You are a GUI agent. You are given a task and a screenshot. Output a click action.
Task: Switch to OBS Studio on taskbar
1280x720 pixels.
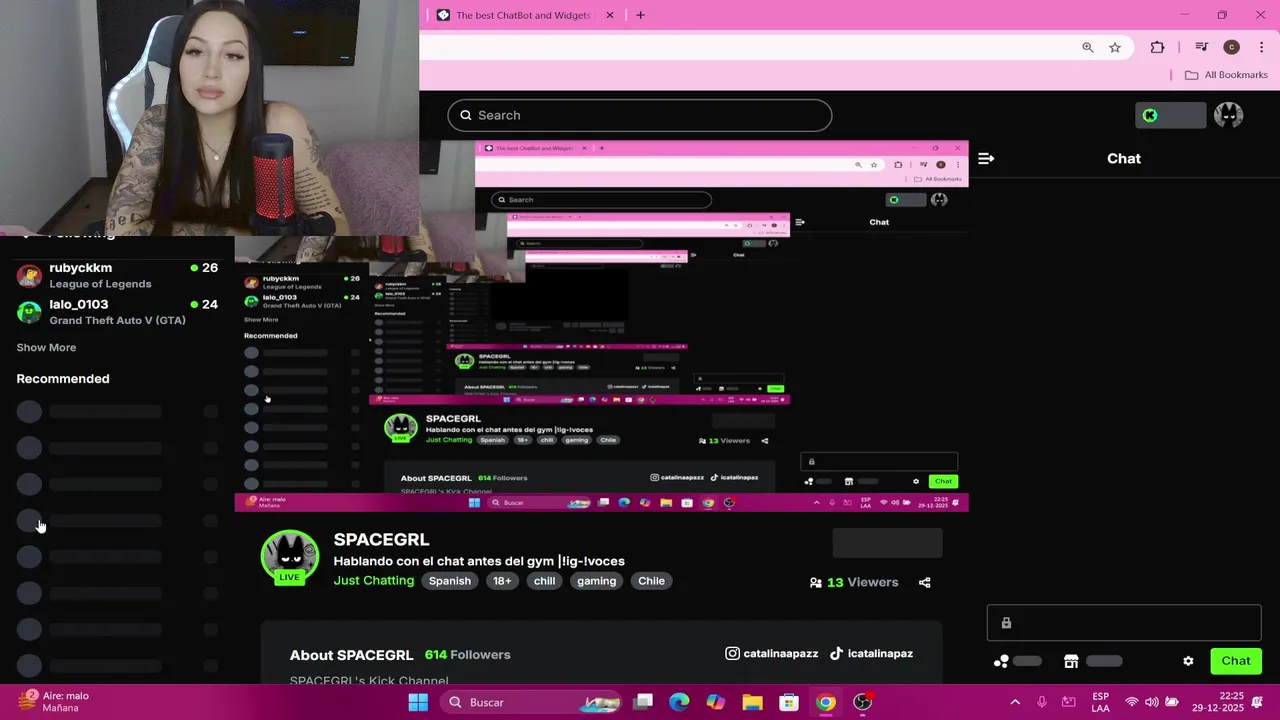[862, 702]
